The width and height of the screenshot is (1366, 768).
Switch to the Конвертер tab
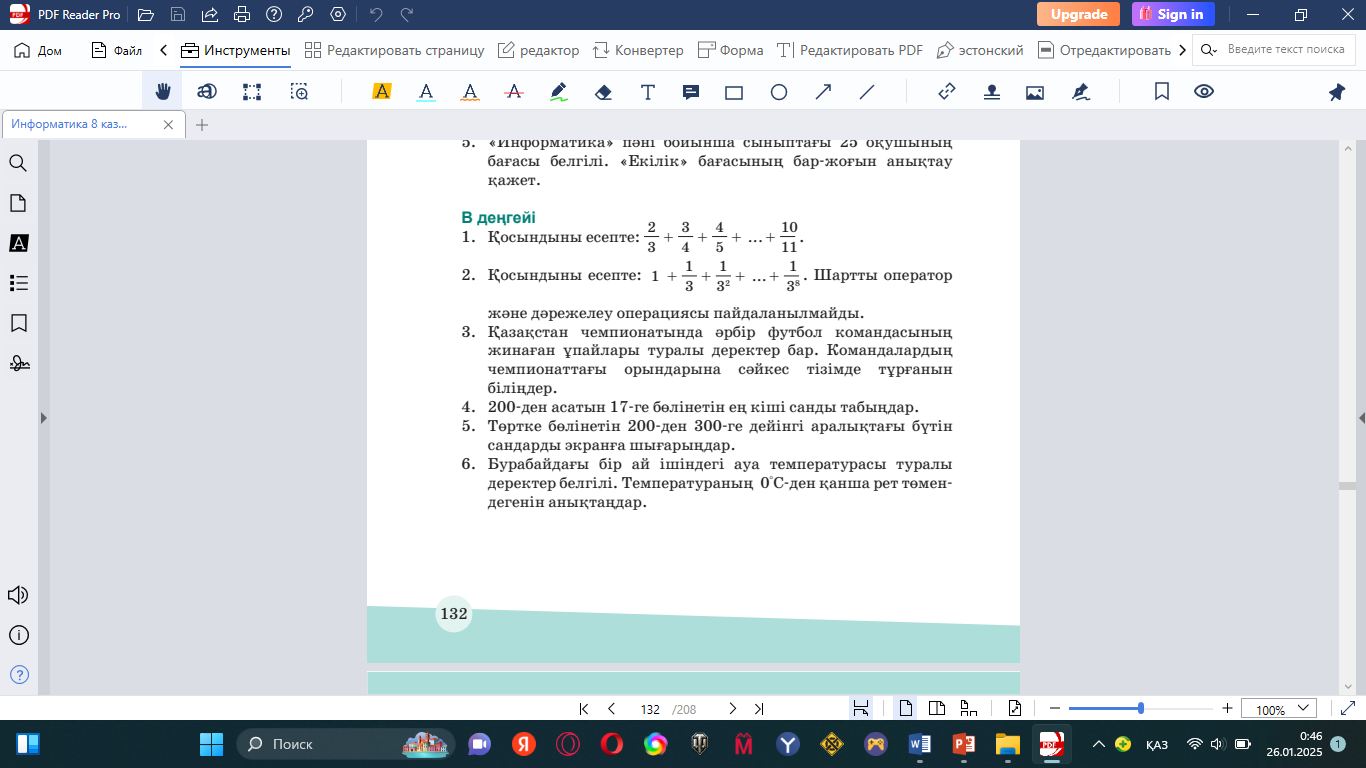tap(638, 50)
